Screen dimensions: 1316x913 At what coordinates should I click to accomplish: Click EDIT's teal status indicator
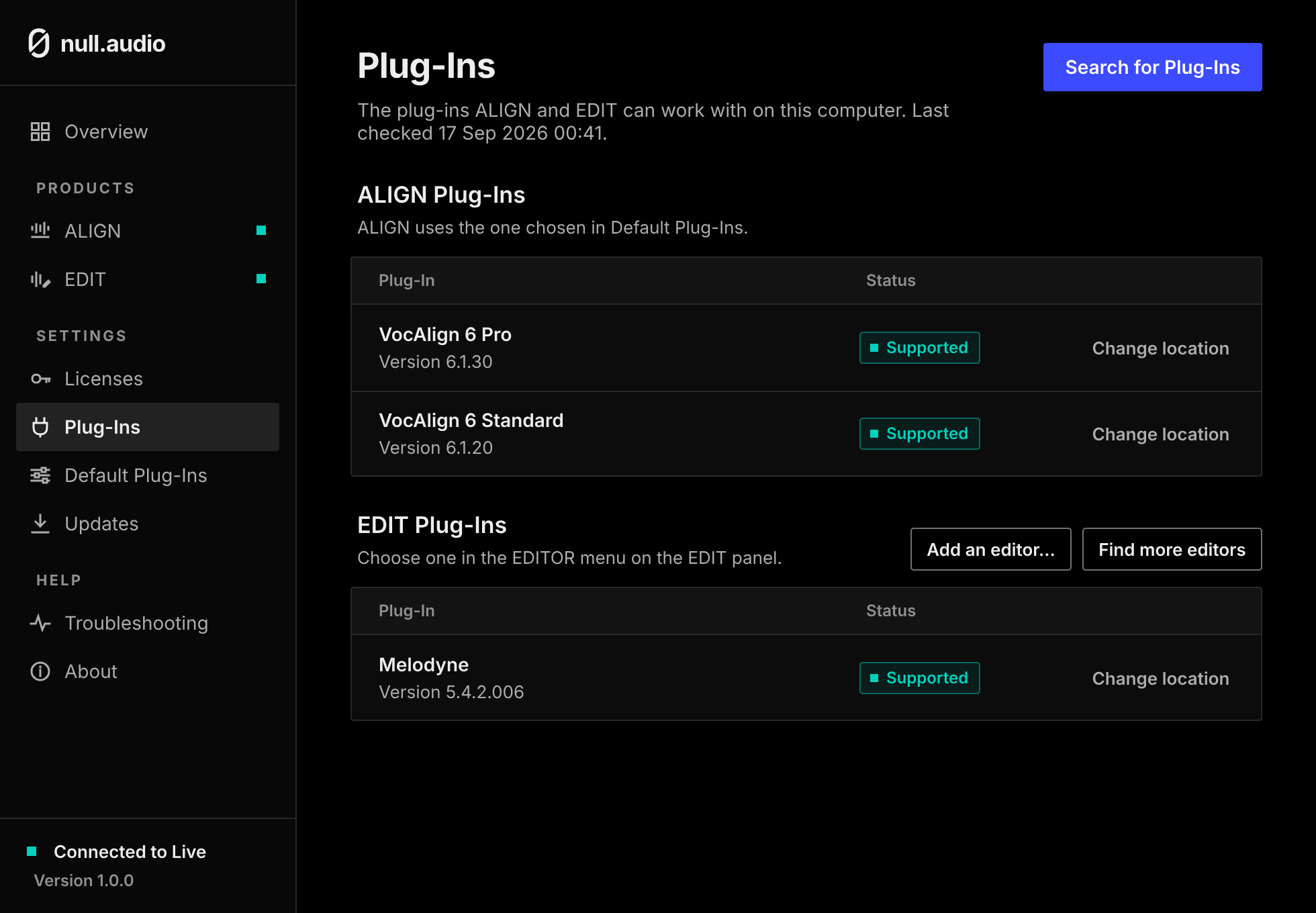pyautogui.click(x=261, y=279)
